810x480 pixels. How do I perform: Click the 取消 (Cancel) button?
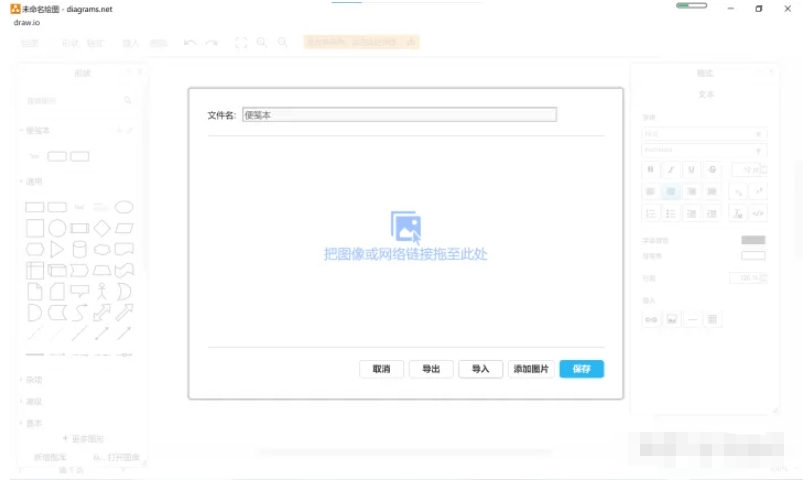(x=381, y=369)
